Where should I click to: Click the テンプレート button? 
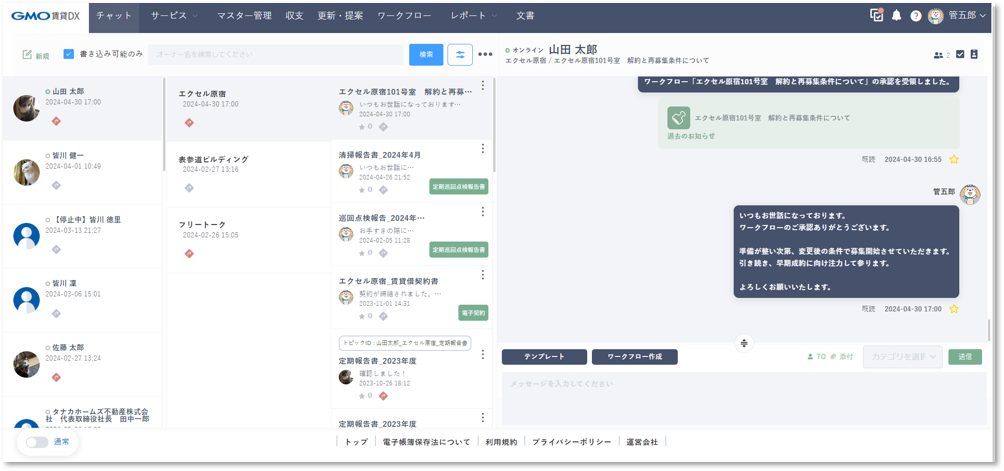[544, 357]
